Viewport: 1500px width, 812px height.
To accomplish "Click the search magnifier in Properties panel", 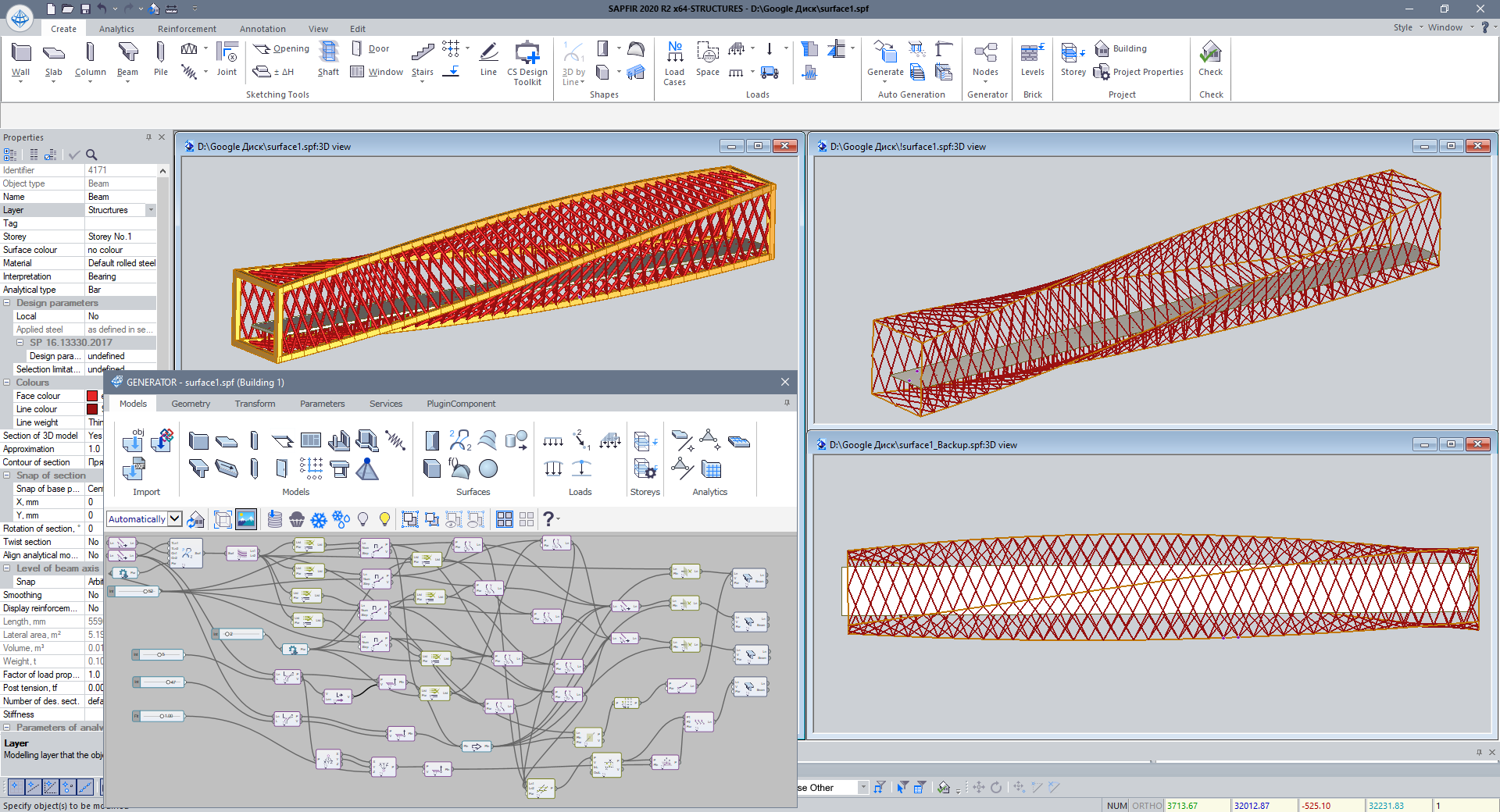I will [91, 155].
